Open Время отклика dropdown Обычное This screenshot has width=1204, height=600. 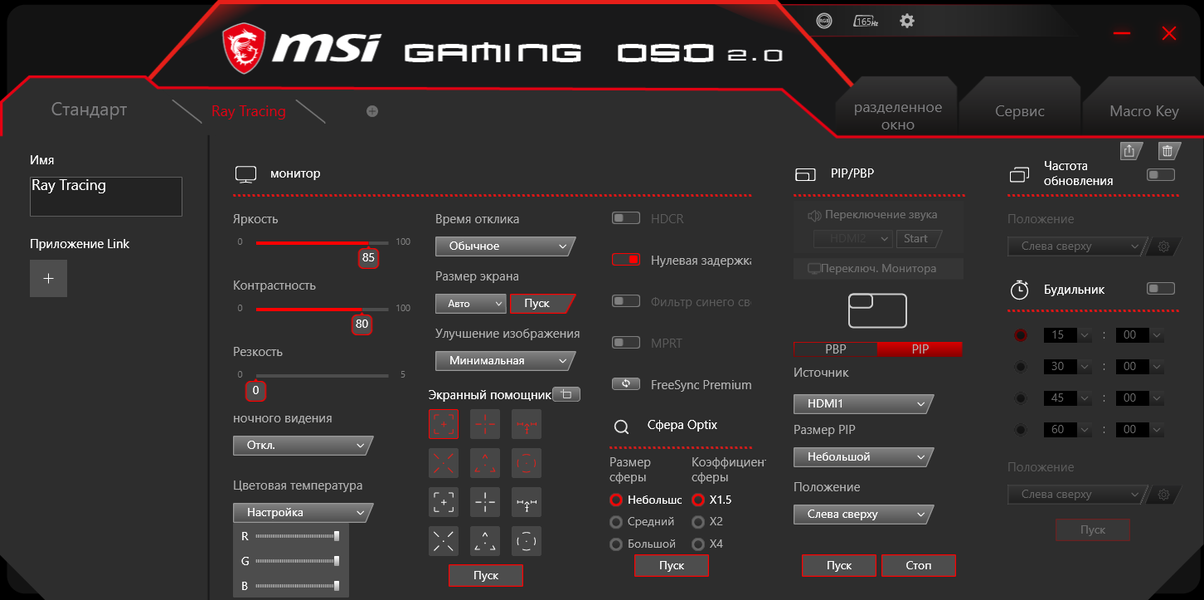click(x=504, y=246)
